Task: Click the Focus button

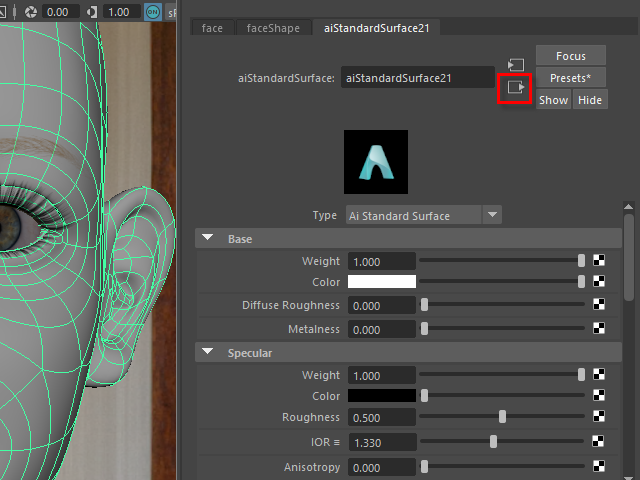Action: pos(570,56)
